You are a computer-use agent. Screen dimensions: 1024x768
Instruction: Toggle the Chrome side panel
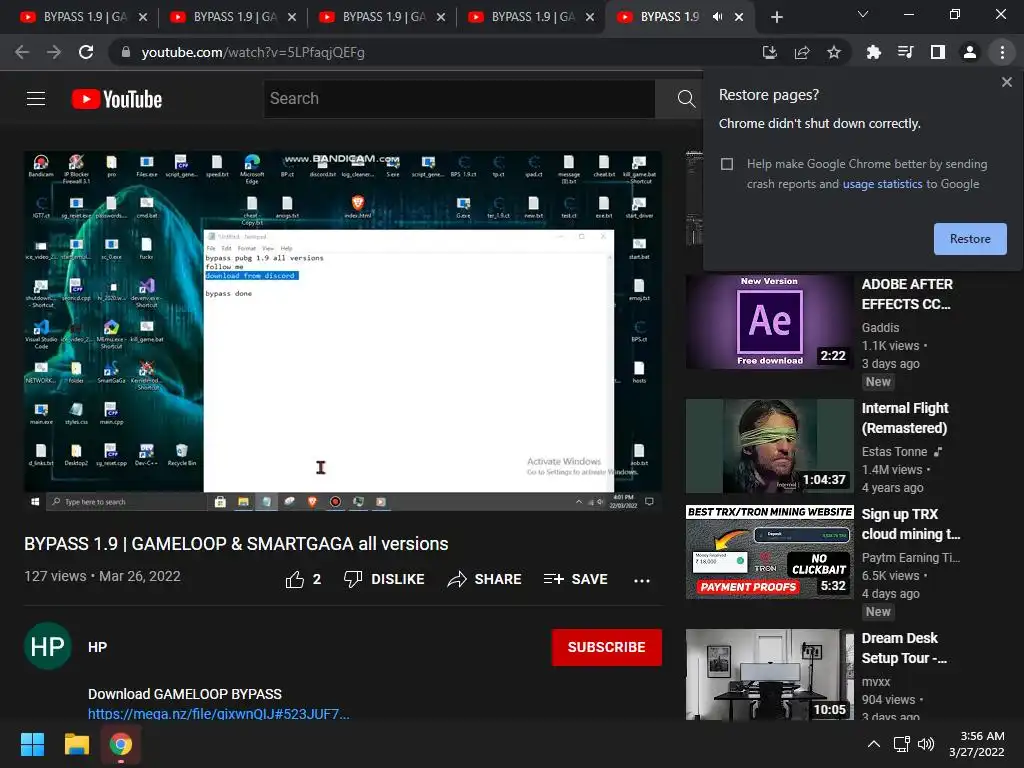tap(938, 52)
